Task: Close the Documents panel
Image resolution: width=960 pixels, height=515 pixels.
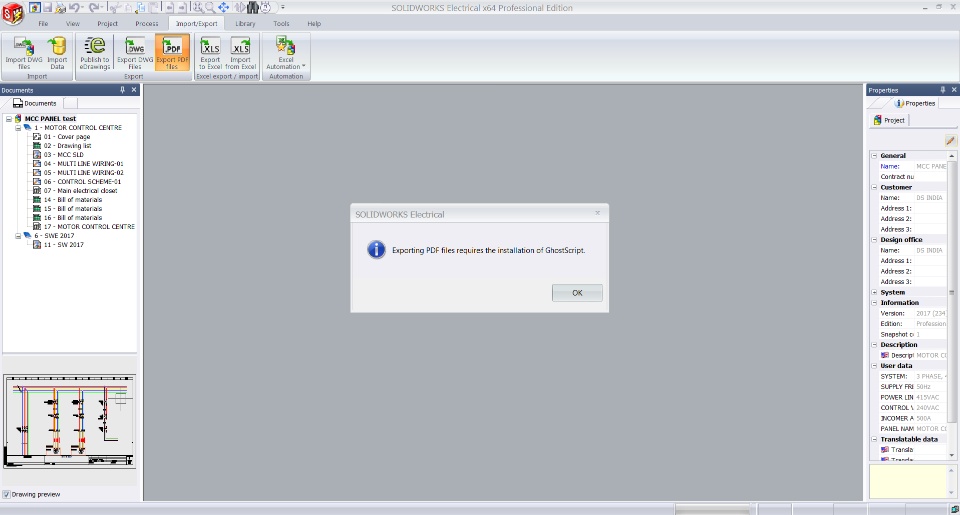Action: (x=134, y=90)
